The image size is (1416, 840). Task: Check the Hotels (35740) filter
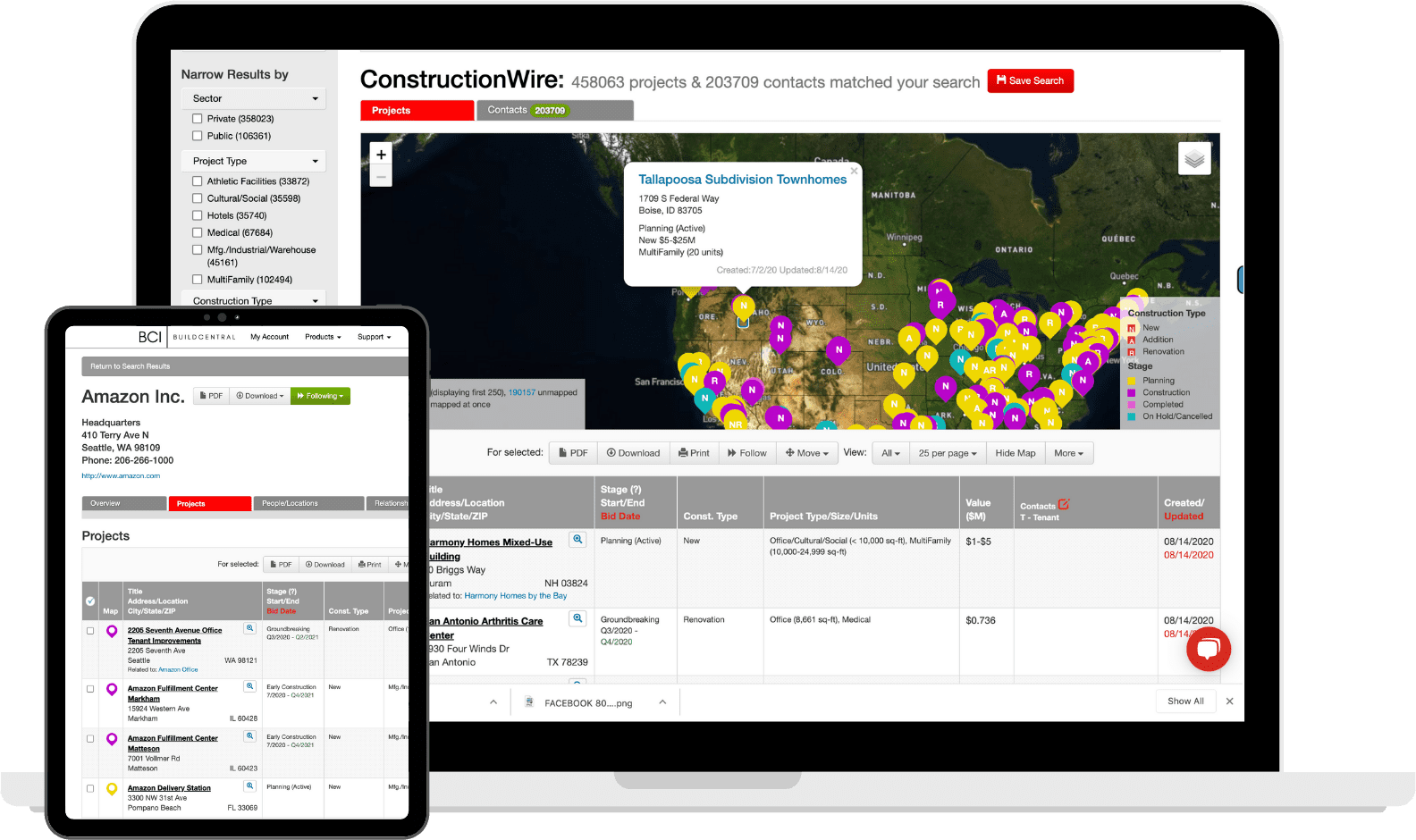(198, 215)
